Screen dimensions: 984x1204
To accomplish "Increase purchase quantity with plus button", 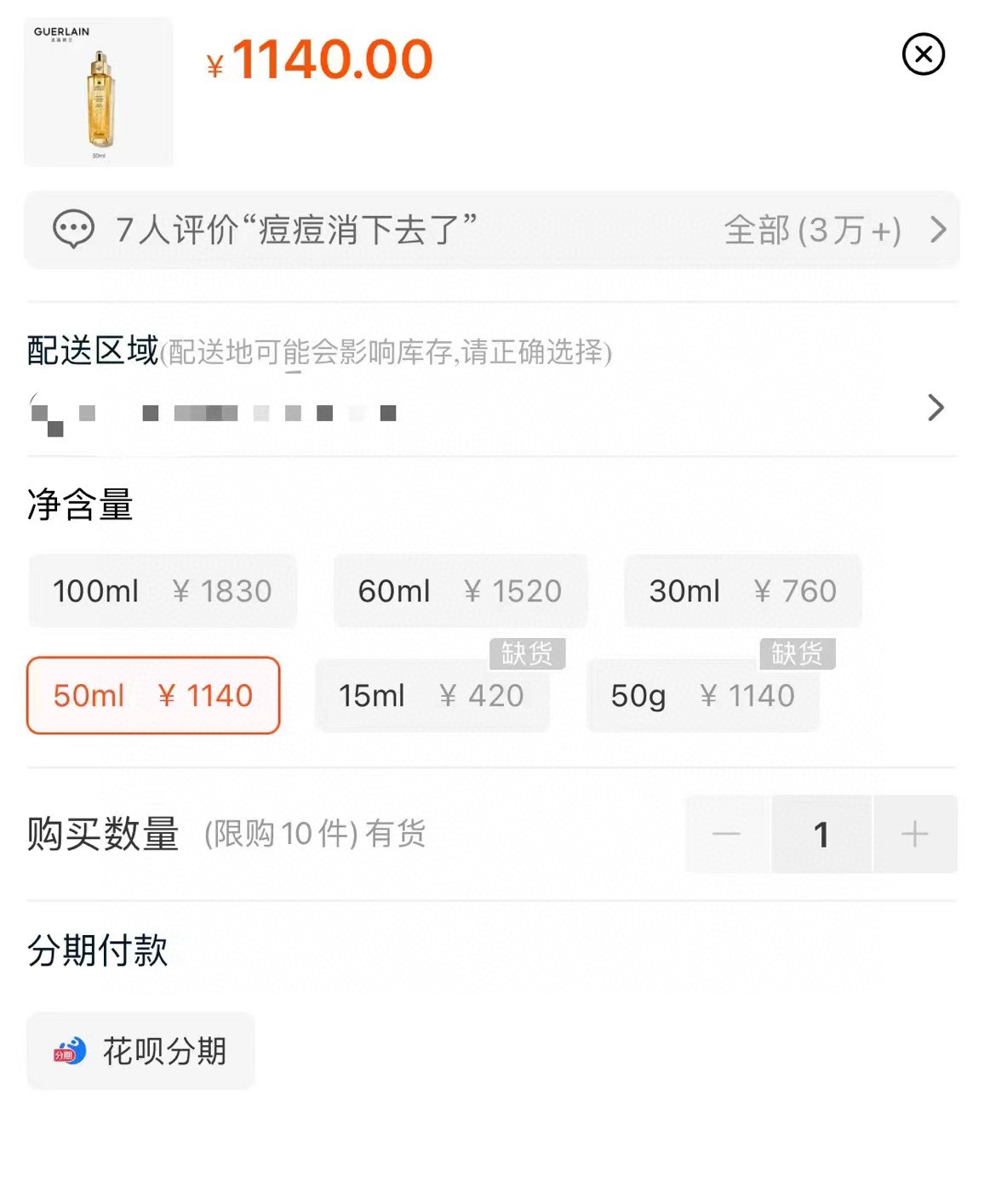I will (915, 834).
